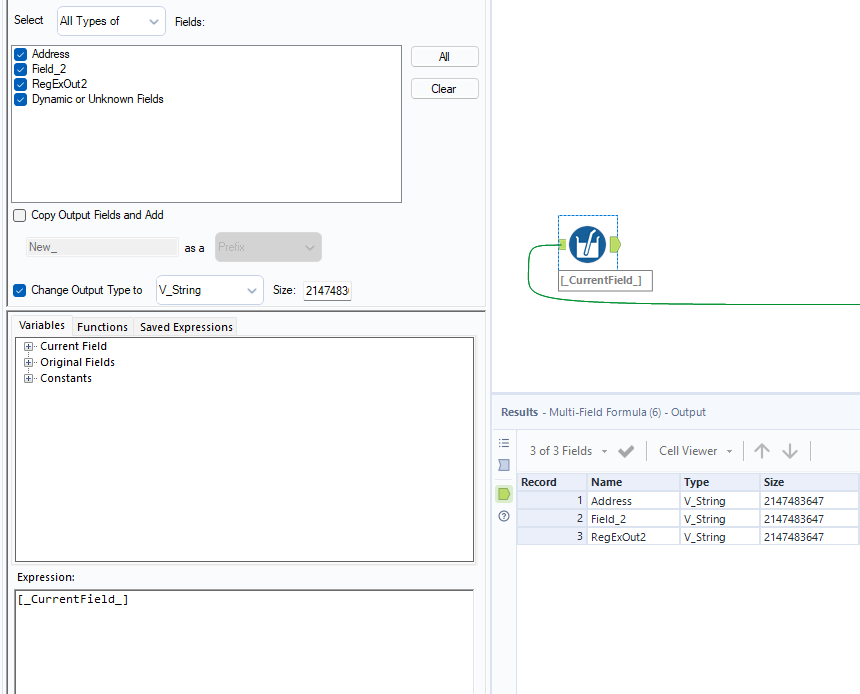Click the green output anchor of the tool

[x=615, y=243]
